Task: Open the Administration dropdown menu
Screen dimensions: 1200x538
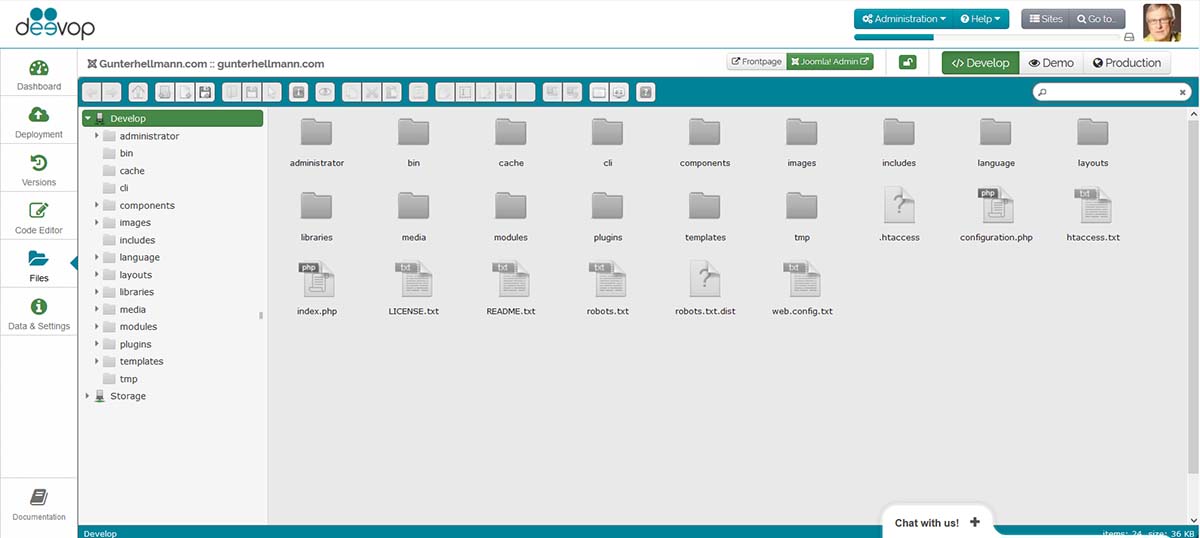Action: (903, 19)
